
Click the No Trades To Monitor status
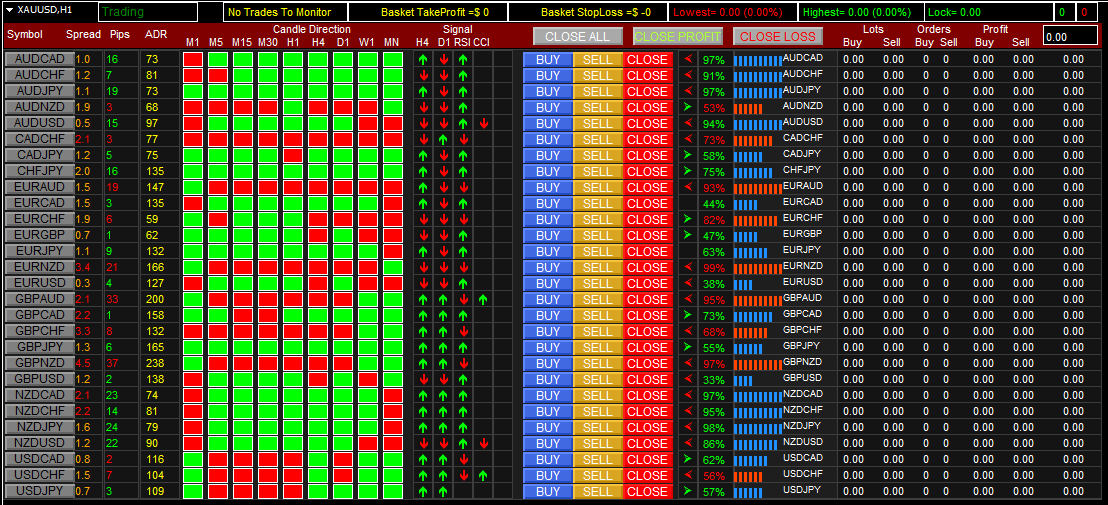[x=279, y=13]
